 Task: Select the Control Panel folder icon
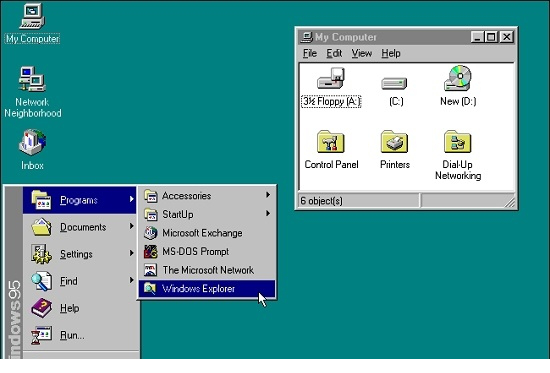[x=330, y=141]
